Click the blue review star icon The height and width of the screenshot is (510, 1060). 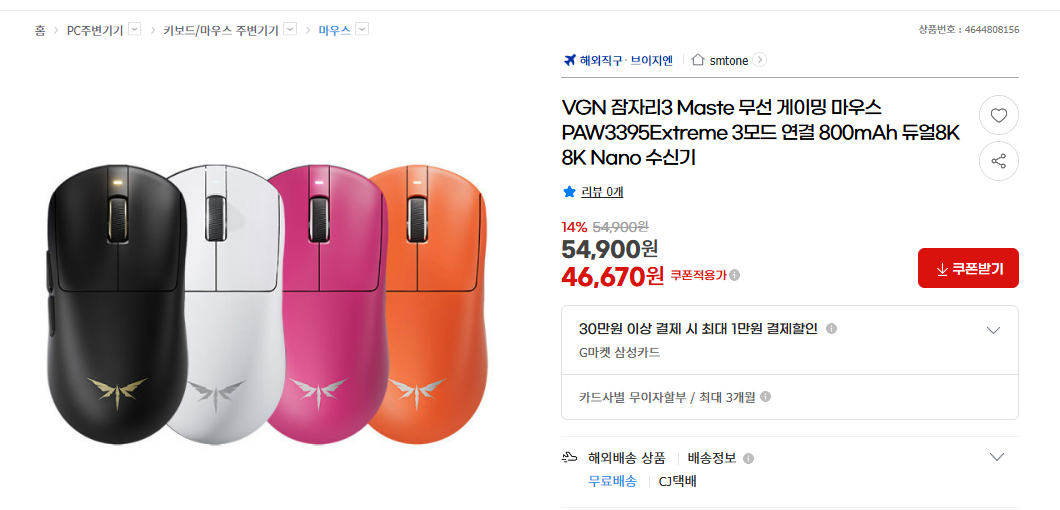pyautogui.click(x=569, y=192)
